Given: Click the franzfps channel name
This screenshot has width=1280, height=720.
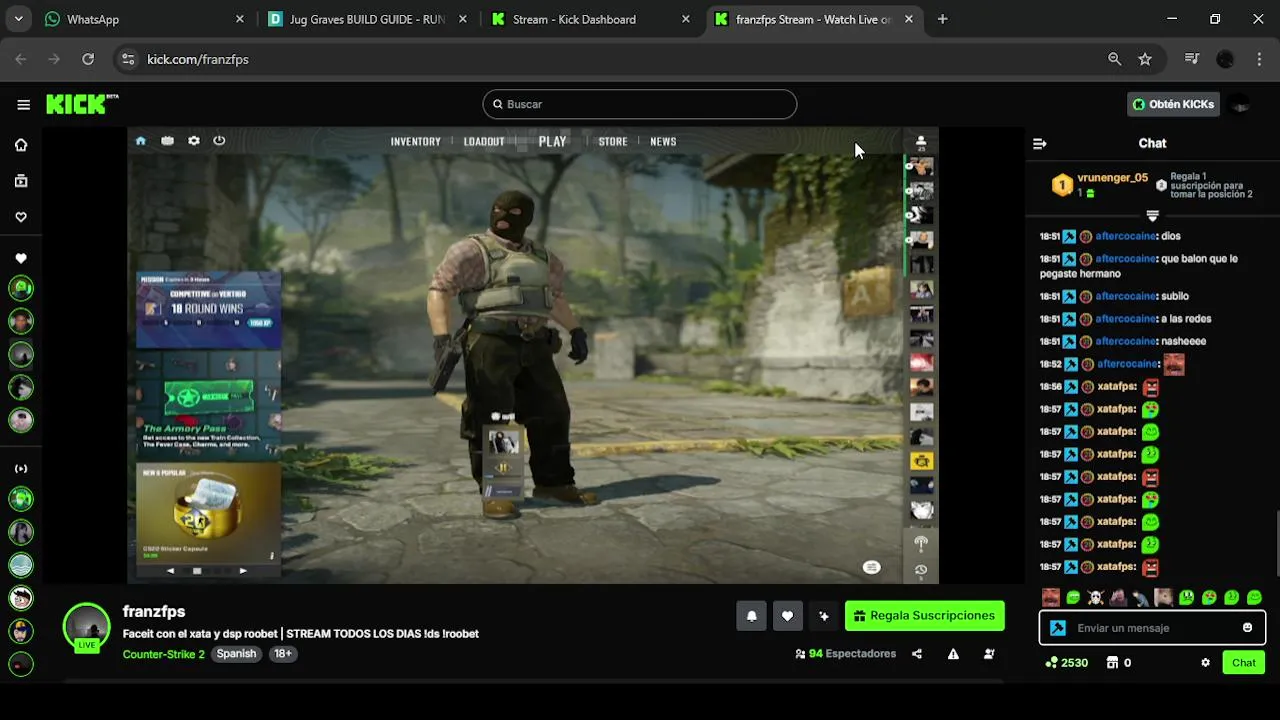Looking at the screenshot, I should (x=154, y=612).
